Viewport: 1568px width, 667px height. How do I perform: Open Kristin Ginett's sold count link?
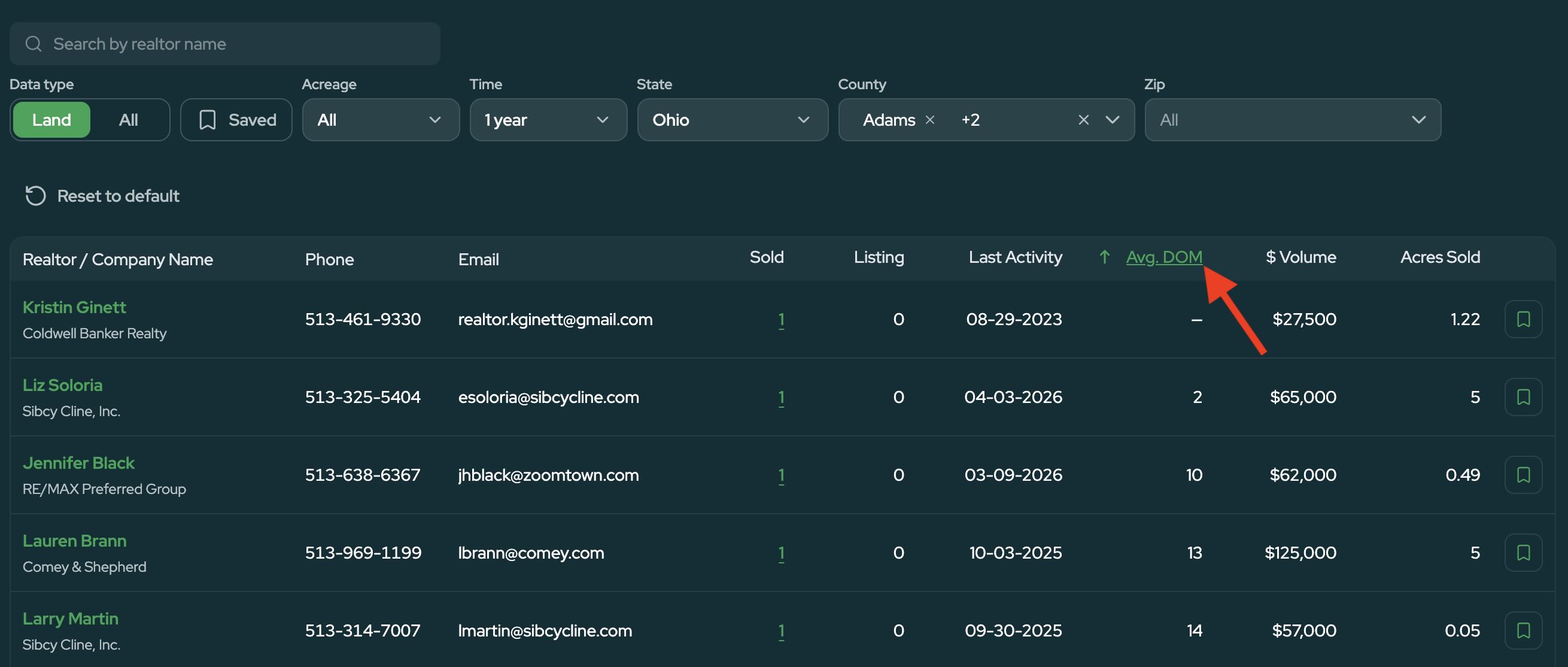(x=781, y=320)
